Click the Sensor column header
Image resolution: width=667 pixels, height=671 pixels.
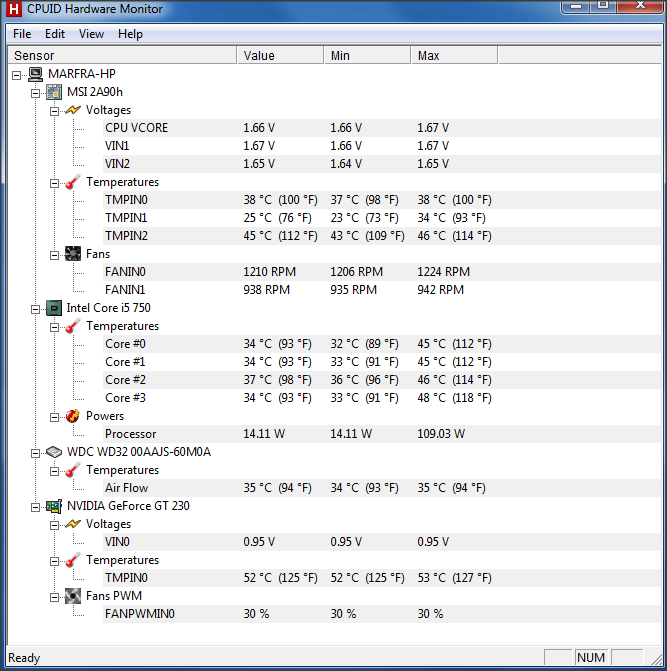[x=122, y=56]
